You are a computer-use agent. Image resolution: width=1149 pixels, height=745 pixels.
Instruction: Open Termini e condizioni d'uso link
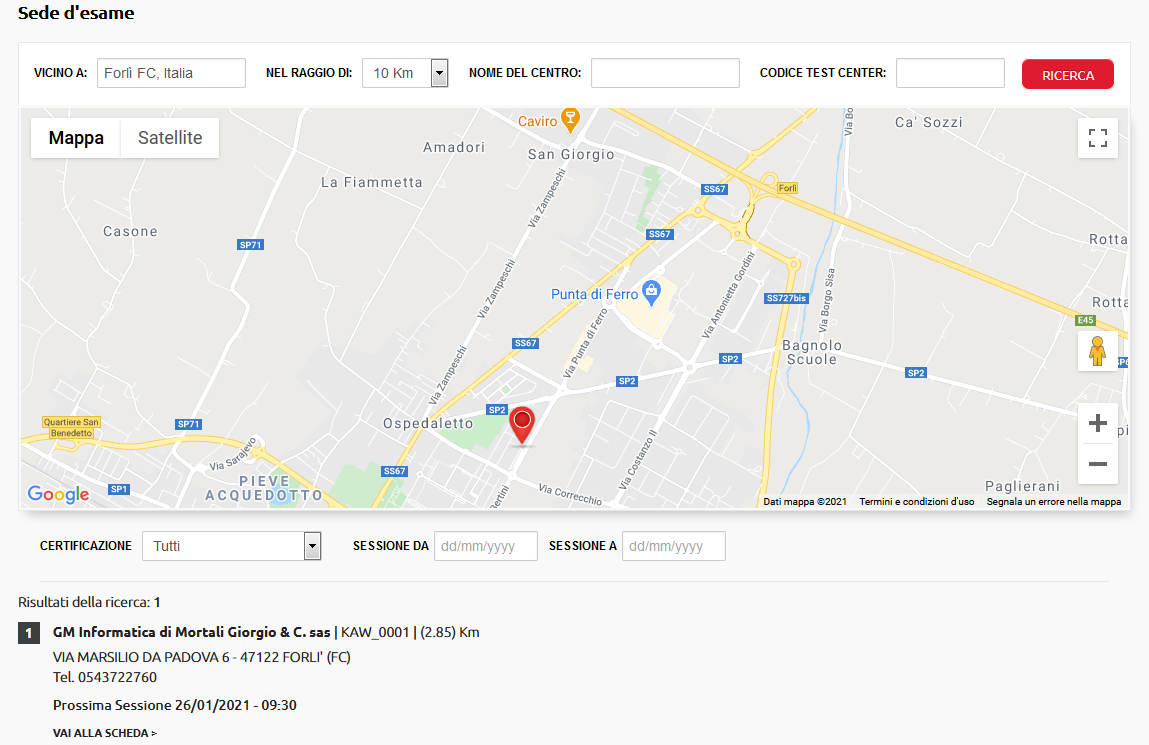[x=917, y=502]
